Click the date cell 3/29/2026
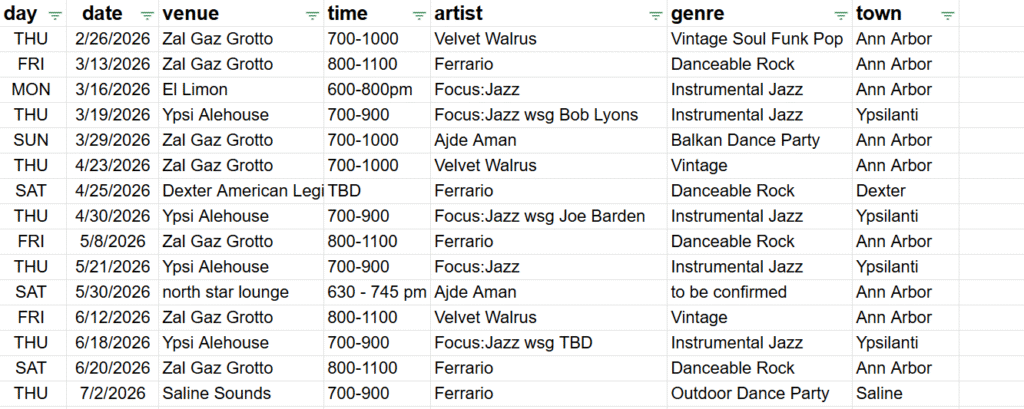This screenshot has height=409, width=1024. click(112, 140)
